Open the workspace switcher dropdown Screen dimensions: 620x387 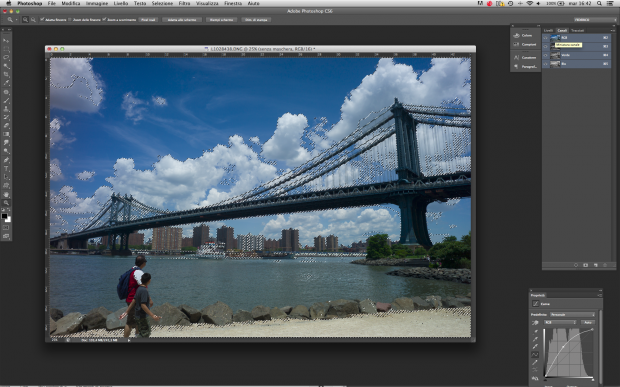pos(595,19)
